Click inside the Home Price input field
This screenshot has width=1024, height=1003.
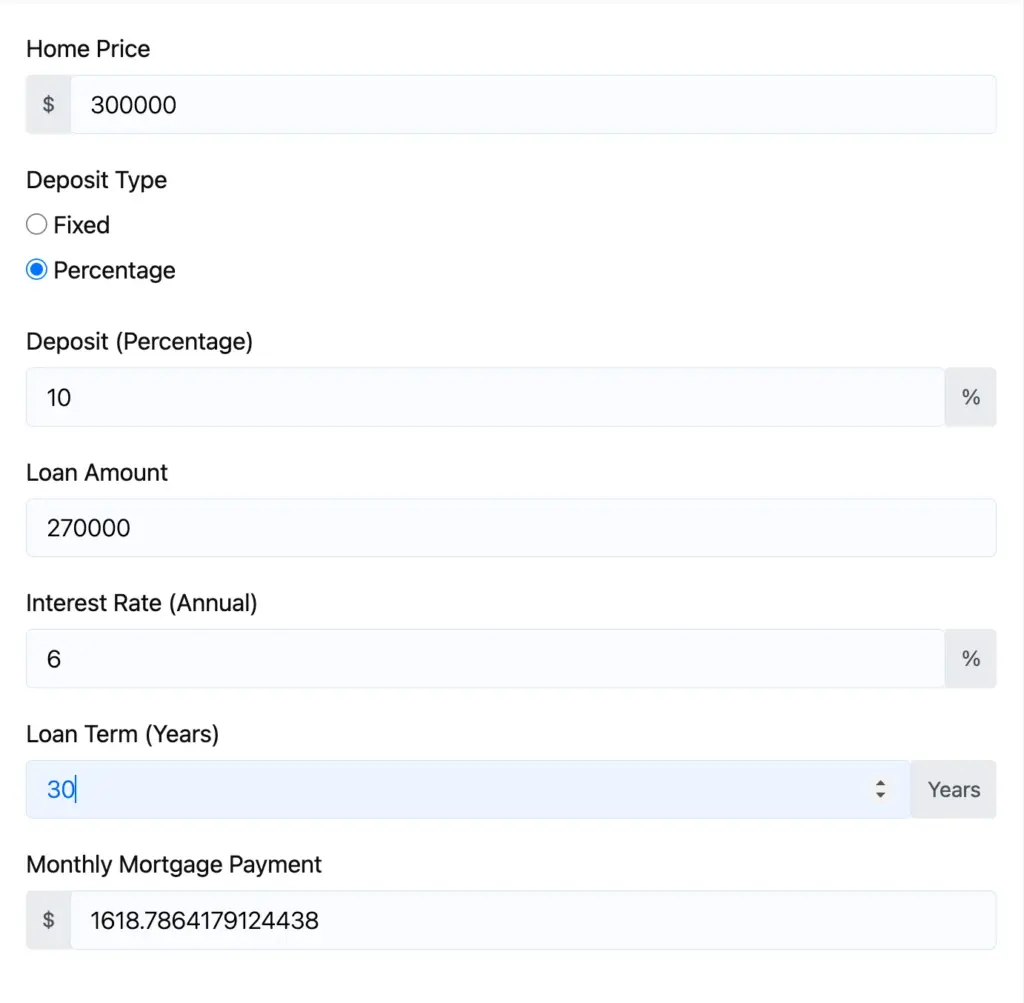[400, 104]
